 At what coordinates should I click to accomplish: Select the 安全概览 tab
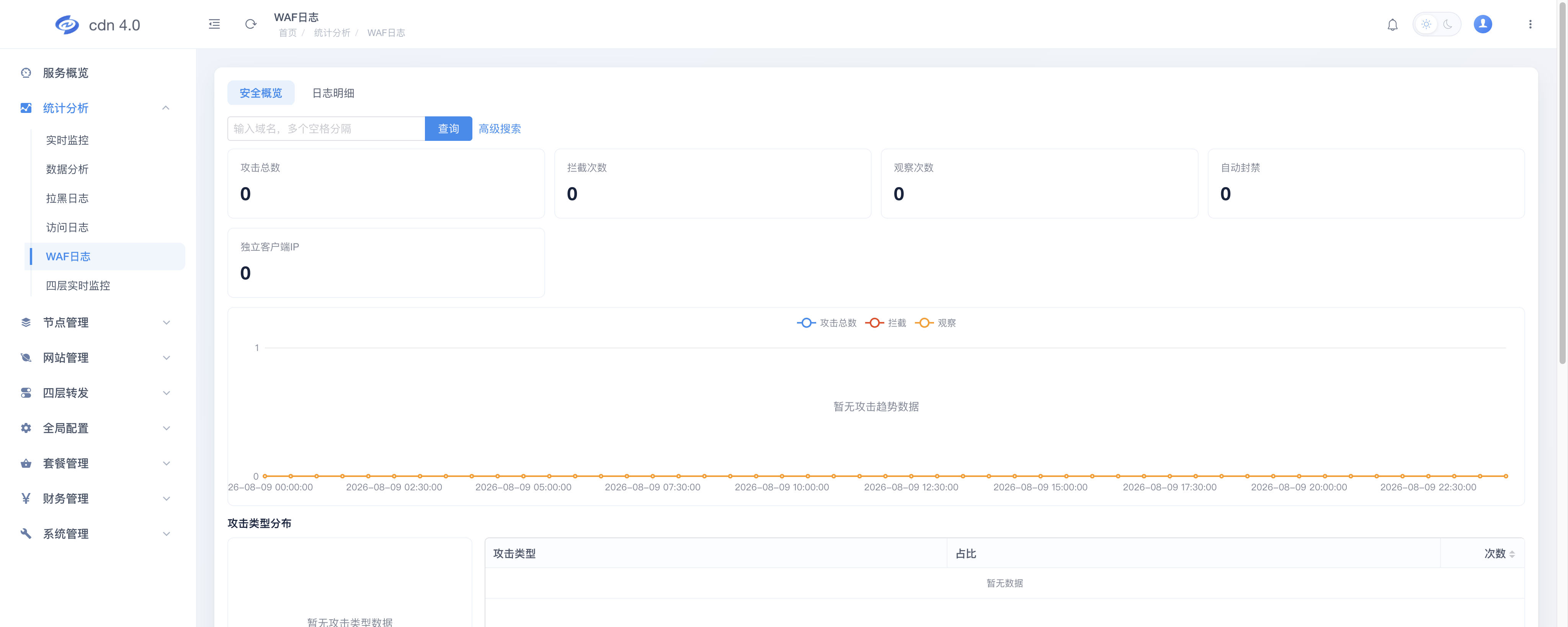point(261,93)
